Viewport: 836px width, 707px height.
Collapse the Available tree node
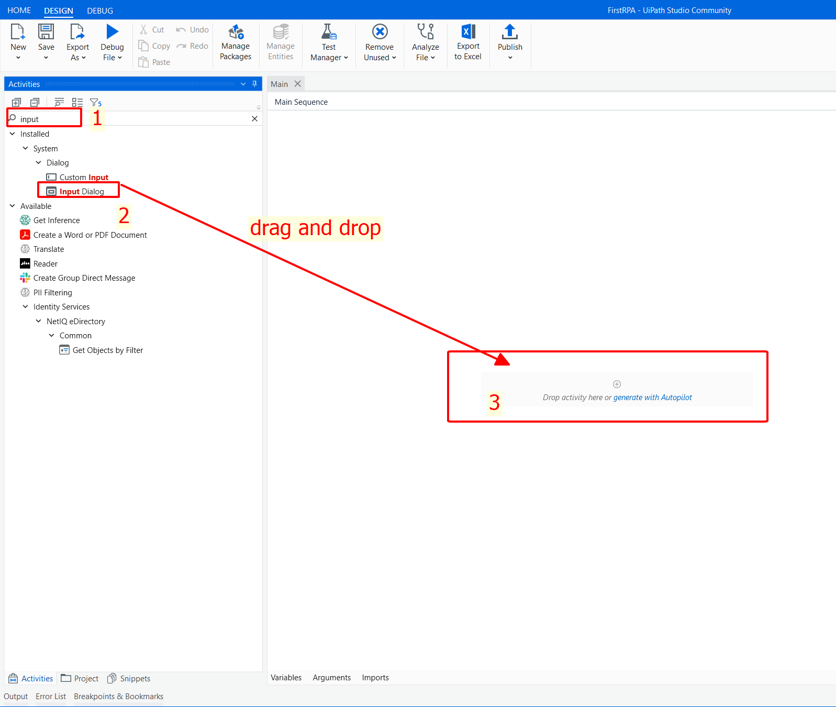coord(12,206)
